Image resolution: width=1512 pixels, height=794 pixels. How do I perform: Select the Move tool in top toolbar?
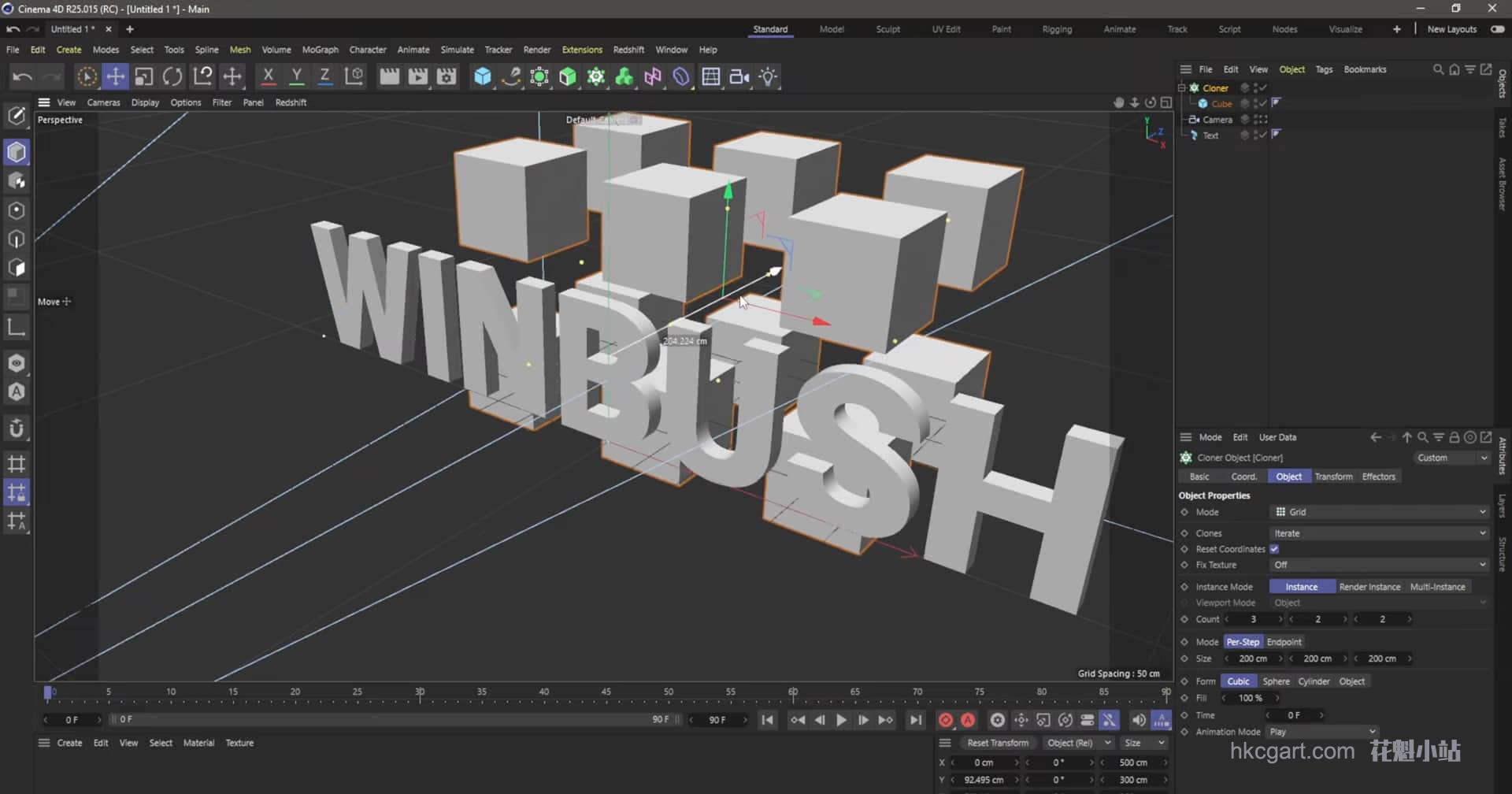coord(116,76)
